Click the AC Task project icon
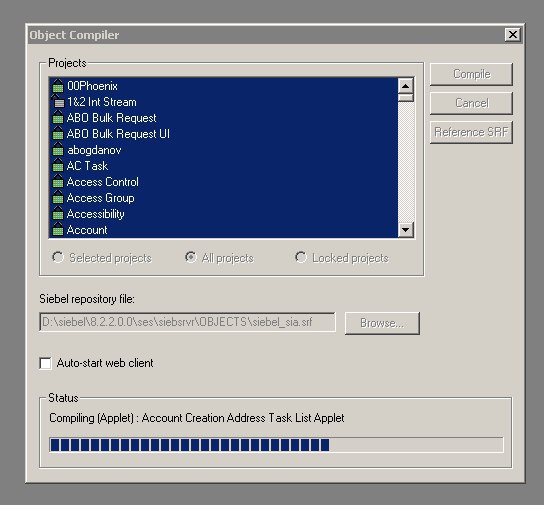The width and height of the screenshot is (544, 505). [58, 166]
